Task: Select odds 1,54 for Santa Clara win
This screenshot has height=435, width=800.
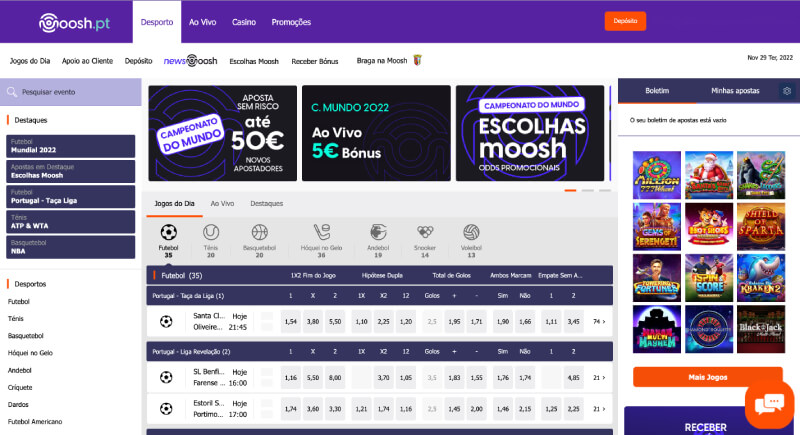Action: point(291,322)
